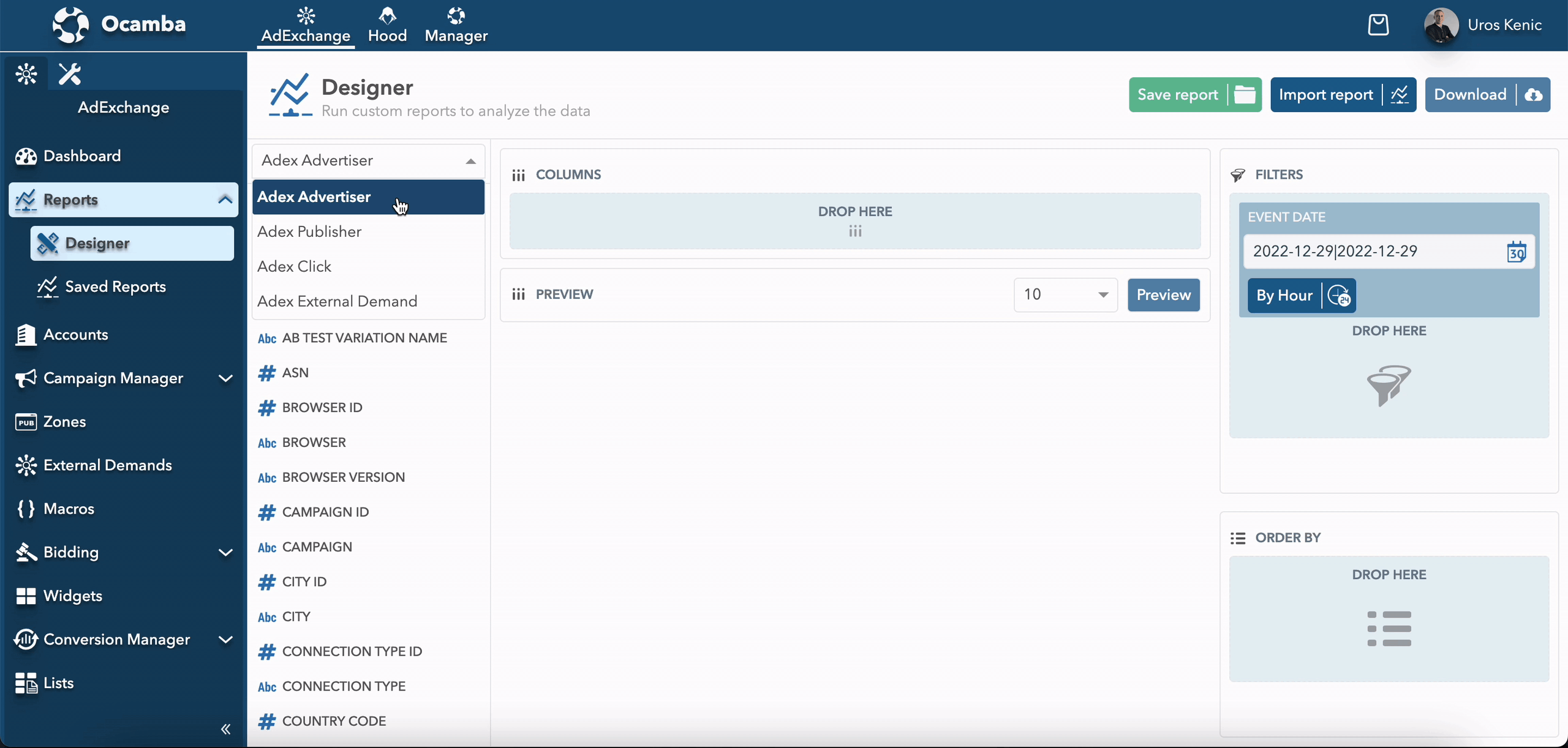The width and height of the screenshot is (1568, 748).
Task: Collapse the Reports menu section
Action: (225, 200)
